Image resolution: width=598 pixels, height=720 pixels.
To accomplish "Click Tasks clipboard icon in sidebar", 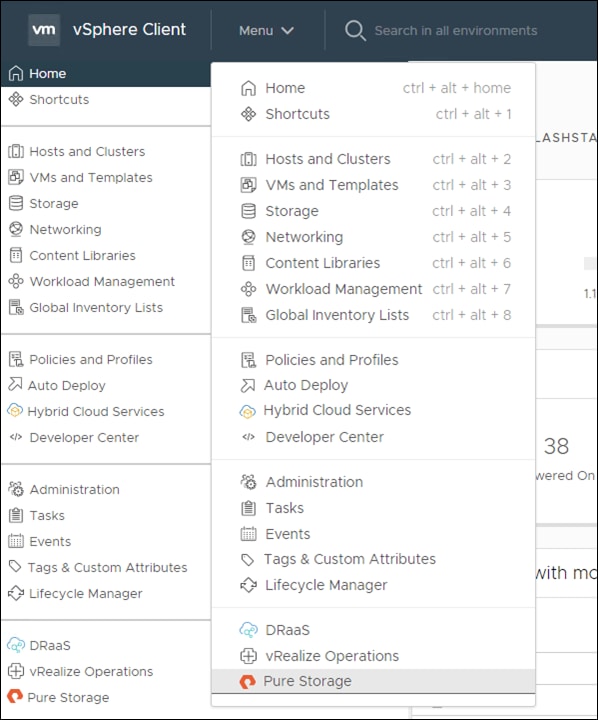I will (16, 515).
